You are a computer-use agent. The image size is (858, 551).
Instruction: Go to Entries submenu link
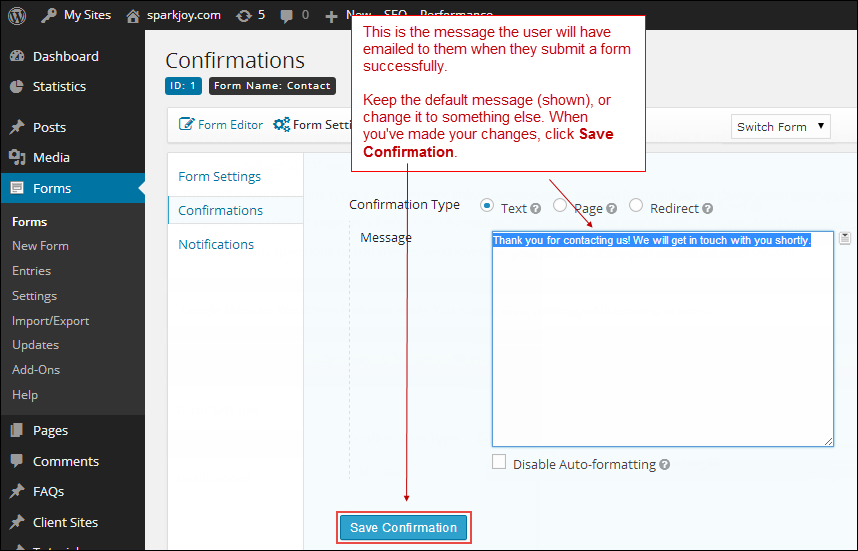pos(31,271)
